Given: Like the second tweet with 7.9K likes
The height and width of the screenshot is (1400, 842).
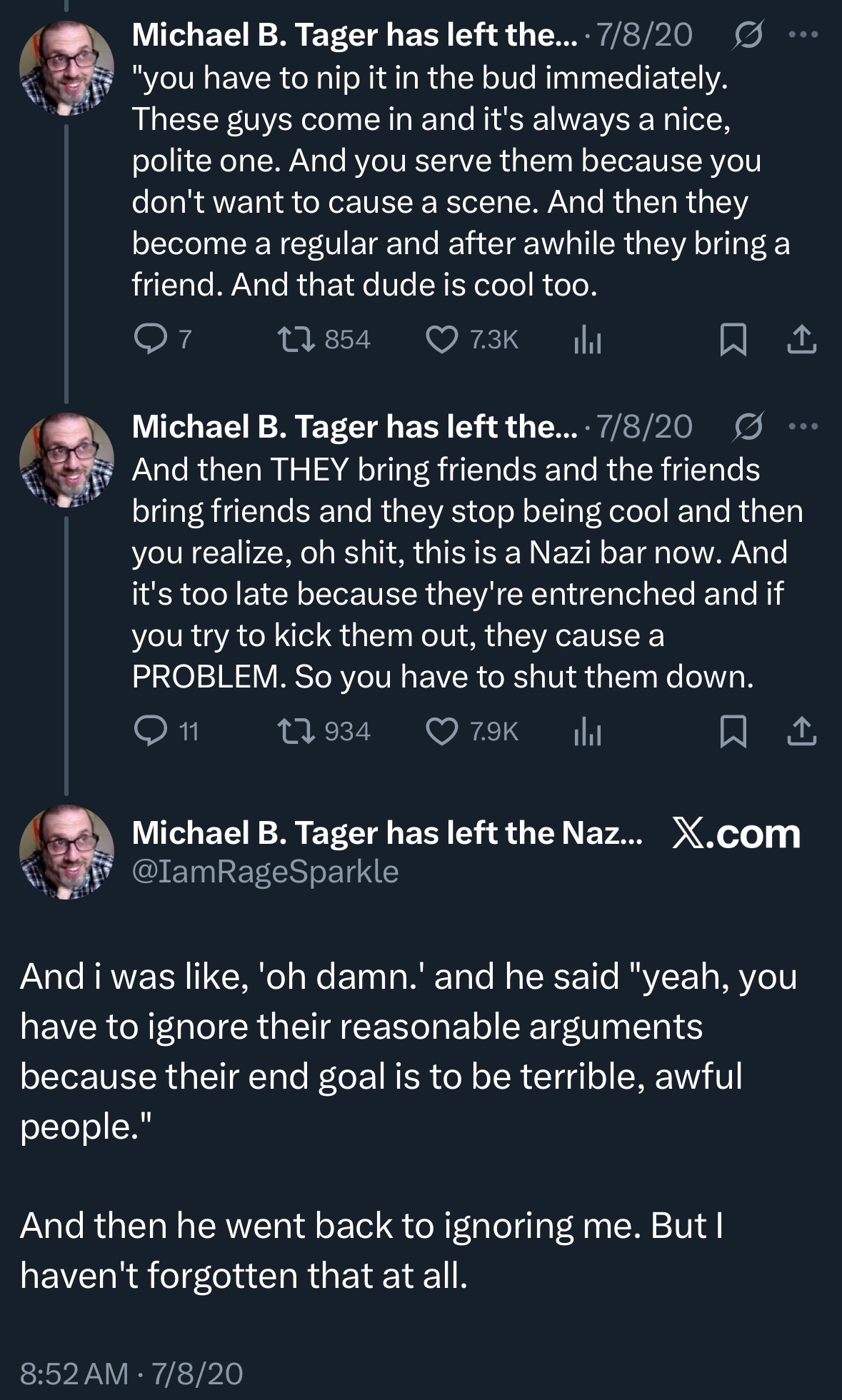Looking at the screenshot, I should click(441, 731).
